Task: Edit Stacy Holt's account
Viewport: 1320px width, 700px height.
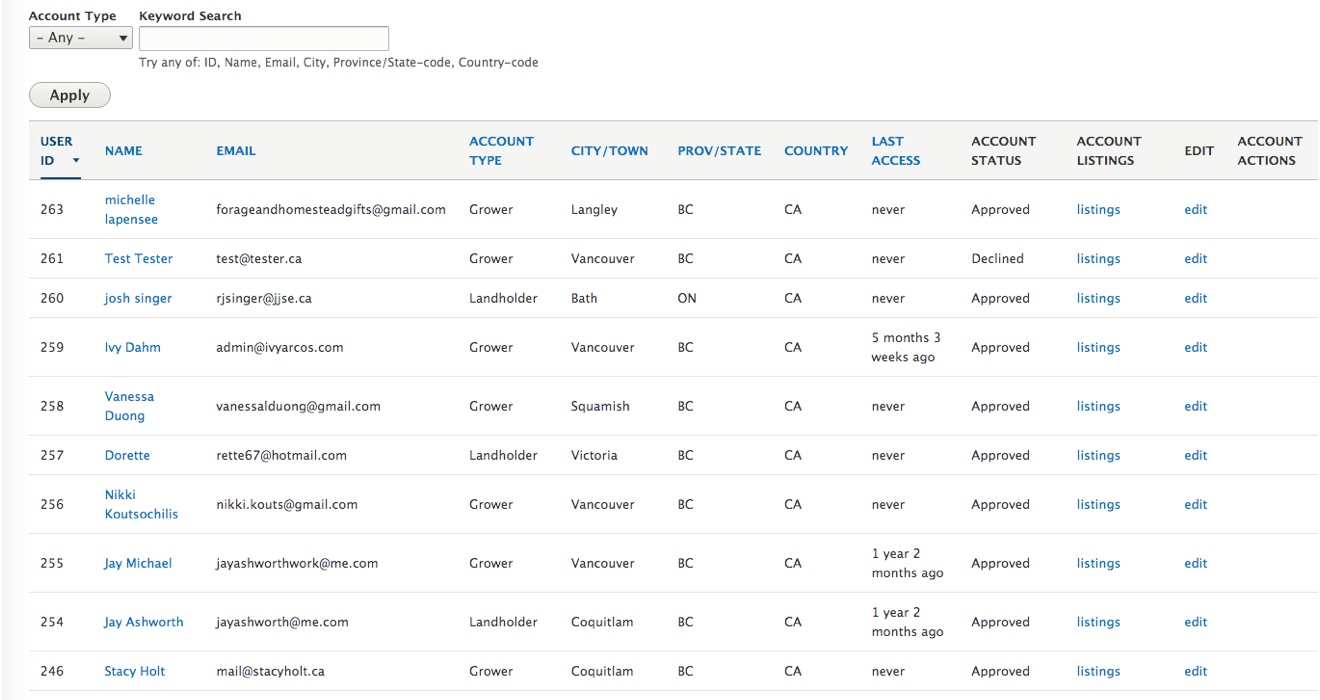Action: click(1195, 671)
